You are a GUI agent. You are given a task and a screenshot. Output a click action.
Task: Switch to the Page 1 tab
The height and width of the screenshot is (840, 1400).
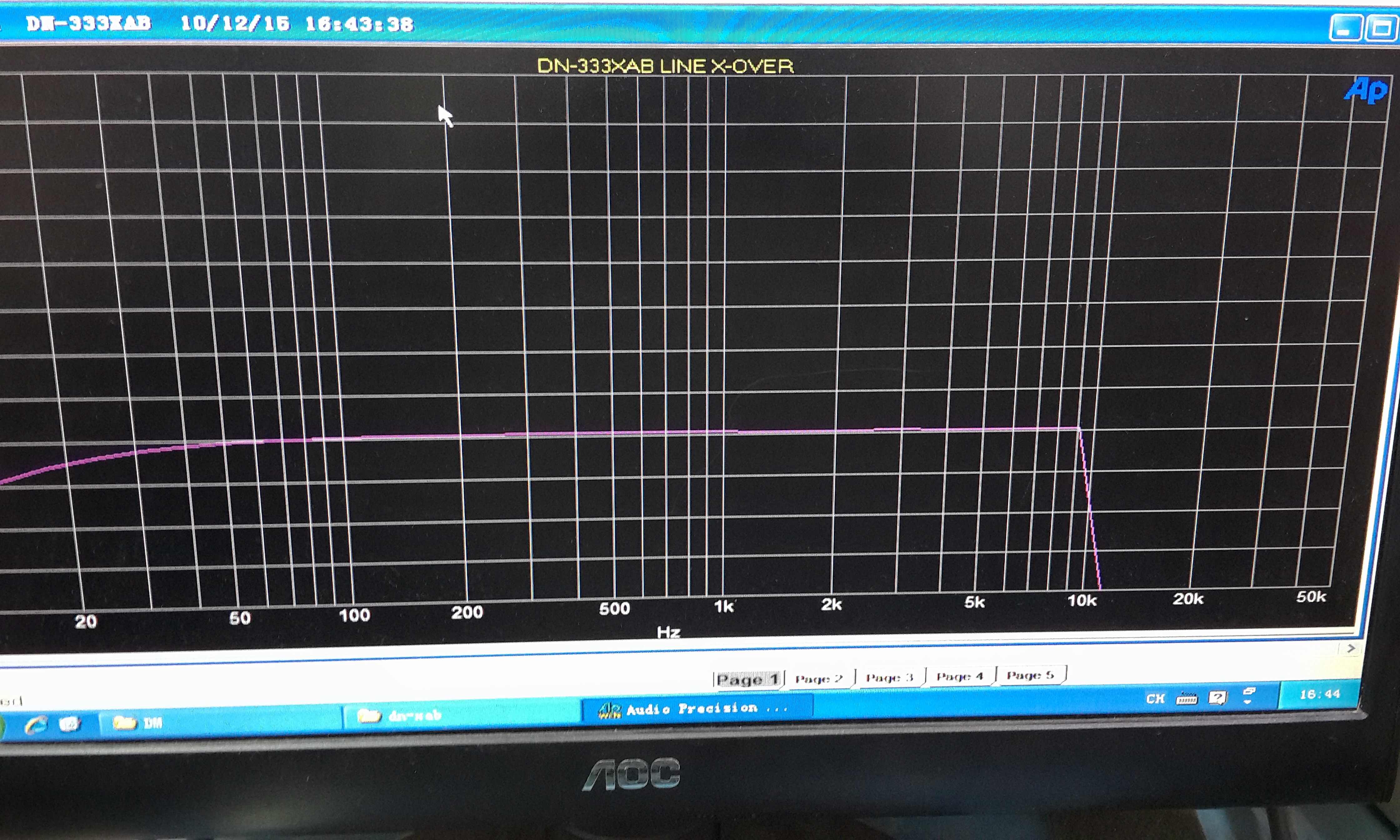coord(747,679)
